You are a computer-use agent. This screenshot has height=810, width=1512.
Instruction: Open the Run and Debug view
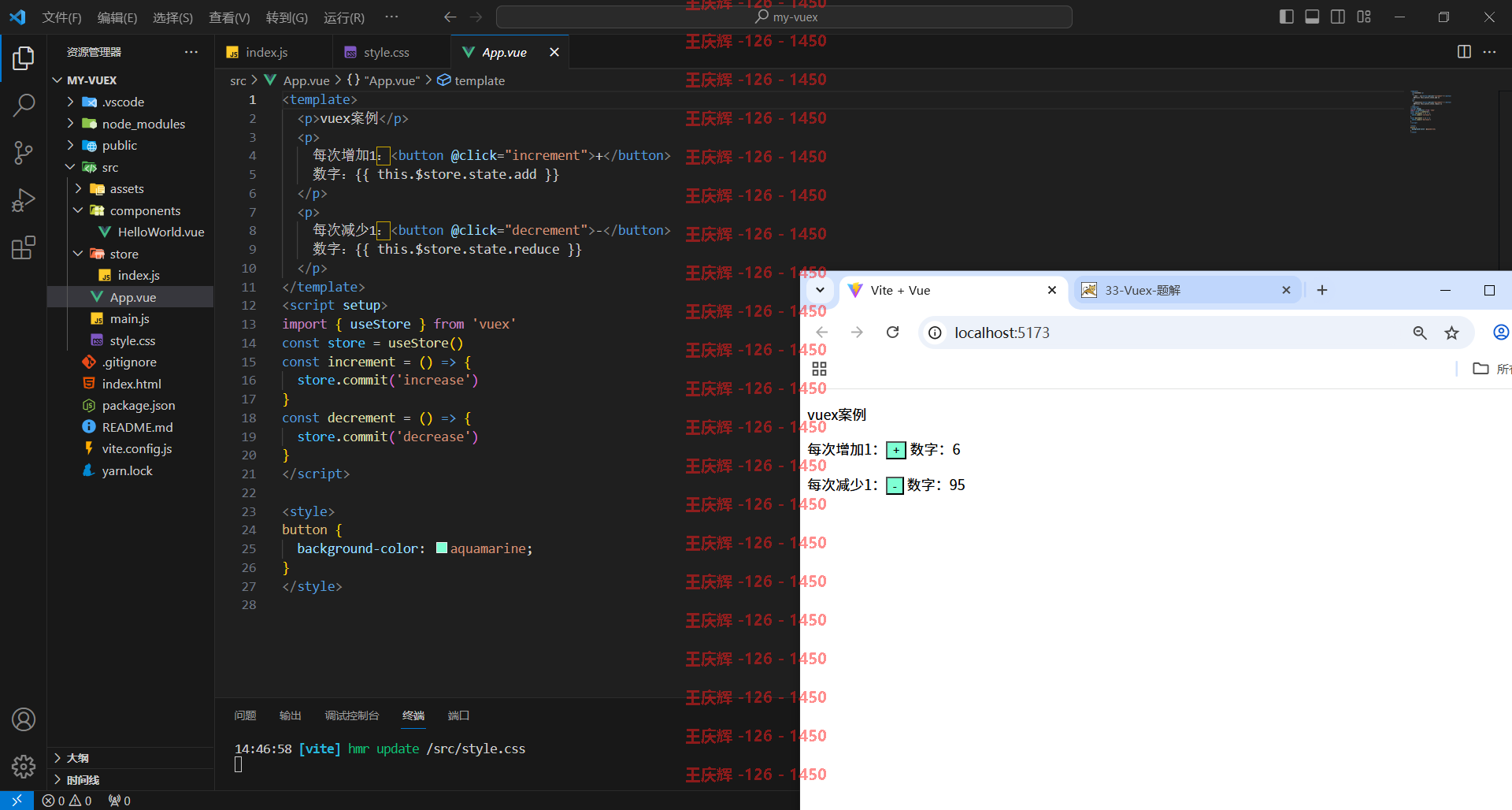(24, 200)
